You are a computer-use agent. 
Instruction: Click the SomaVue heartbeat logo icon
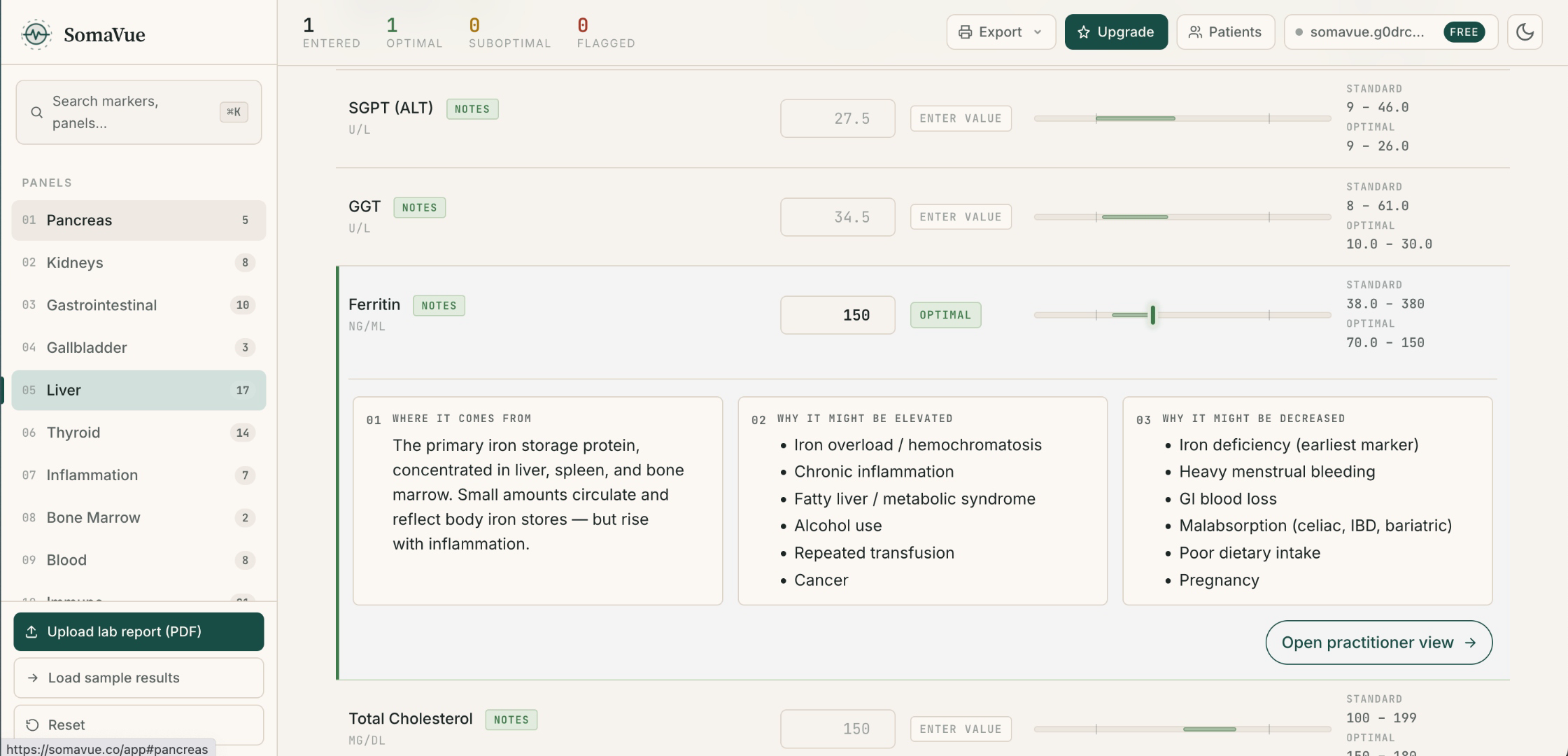[36, 34]
